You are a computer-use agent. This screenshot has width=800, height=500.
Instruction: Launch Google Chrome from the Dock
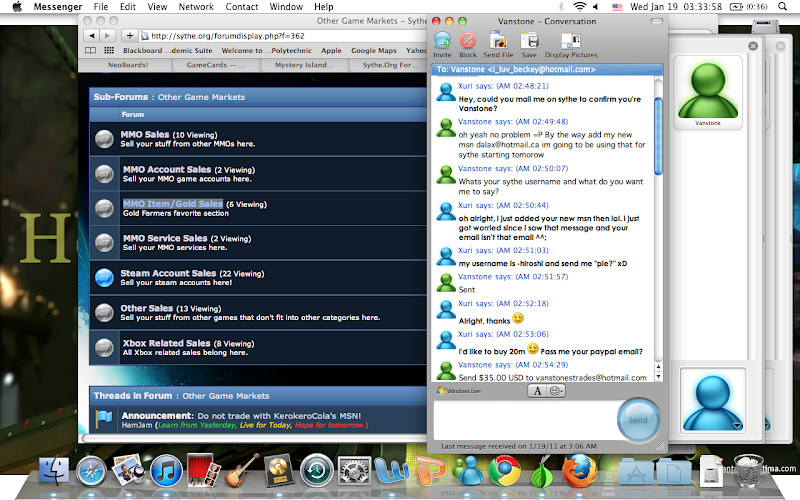[x=504, y=470]
